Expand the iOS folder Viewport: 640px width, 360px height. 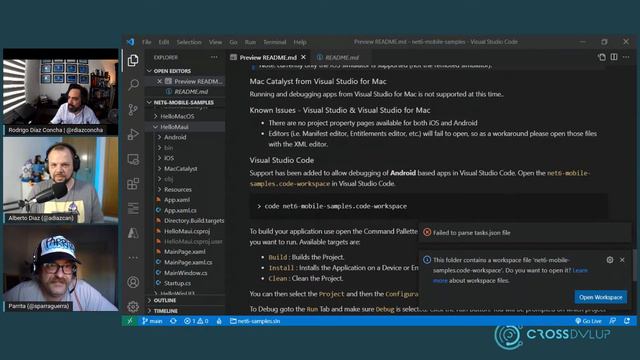[x=185, y=158]
